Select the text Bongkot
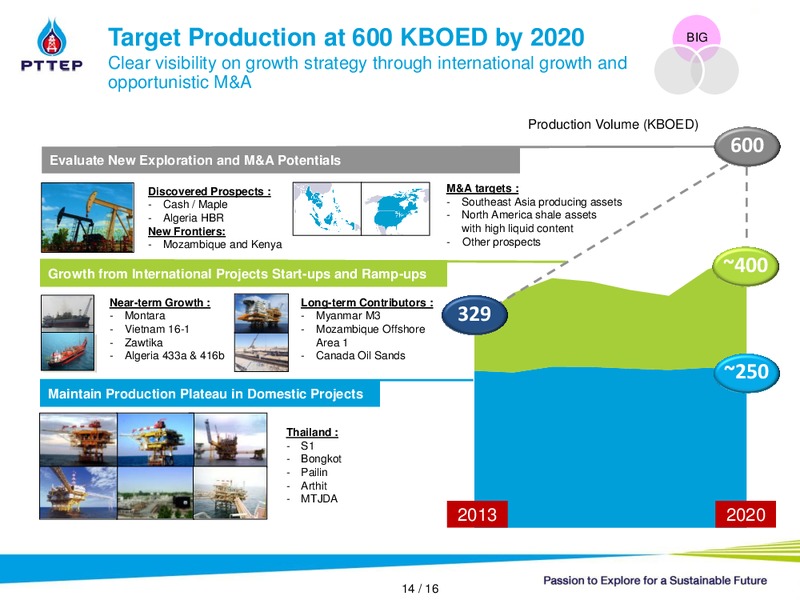 [321, 459]
